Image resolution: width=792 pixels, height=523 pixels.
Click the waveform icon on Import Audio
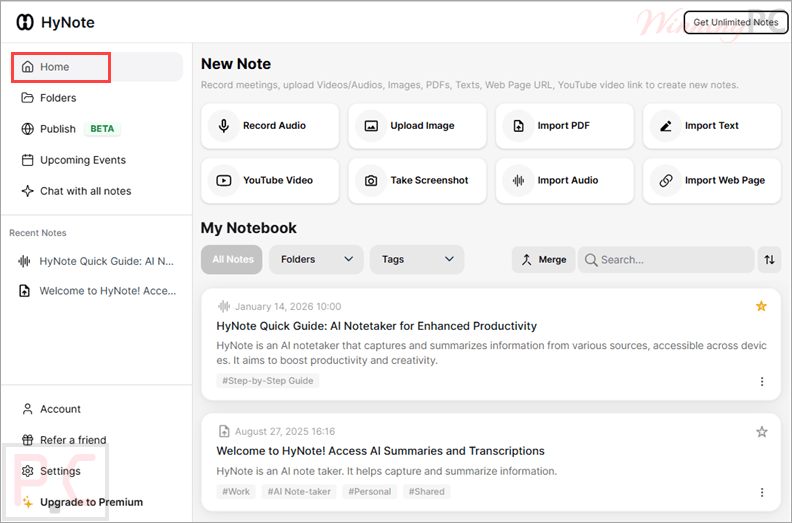pyautogui.click(x=519, y=180)
